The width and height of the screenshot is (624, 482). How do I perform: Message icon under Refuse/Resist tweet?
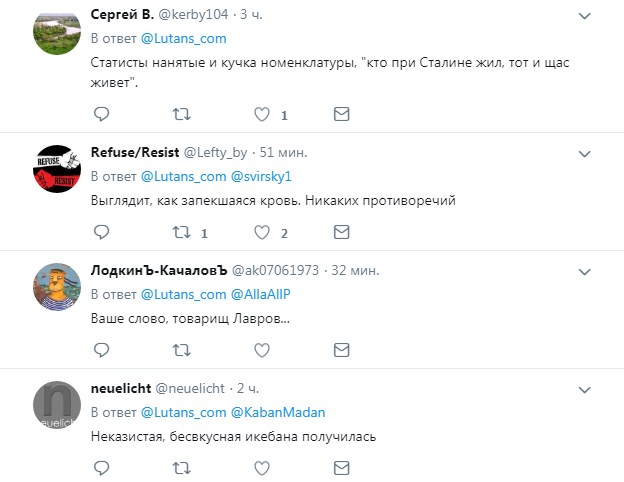(341, 233)
